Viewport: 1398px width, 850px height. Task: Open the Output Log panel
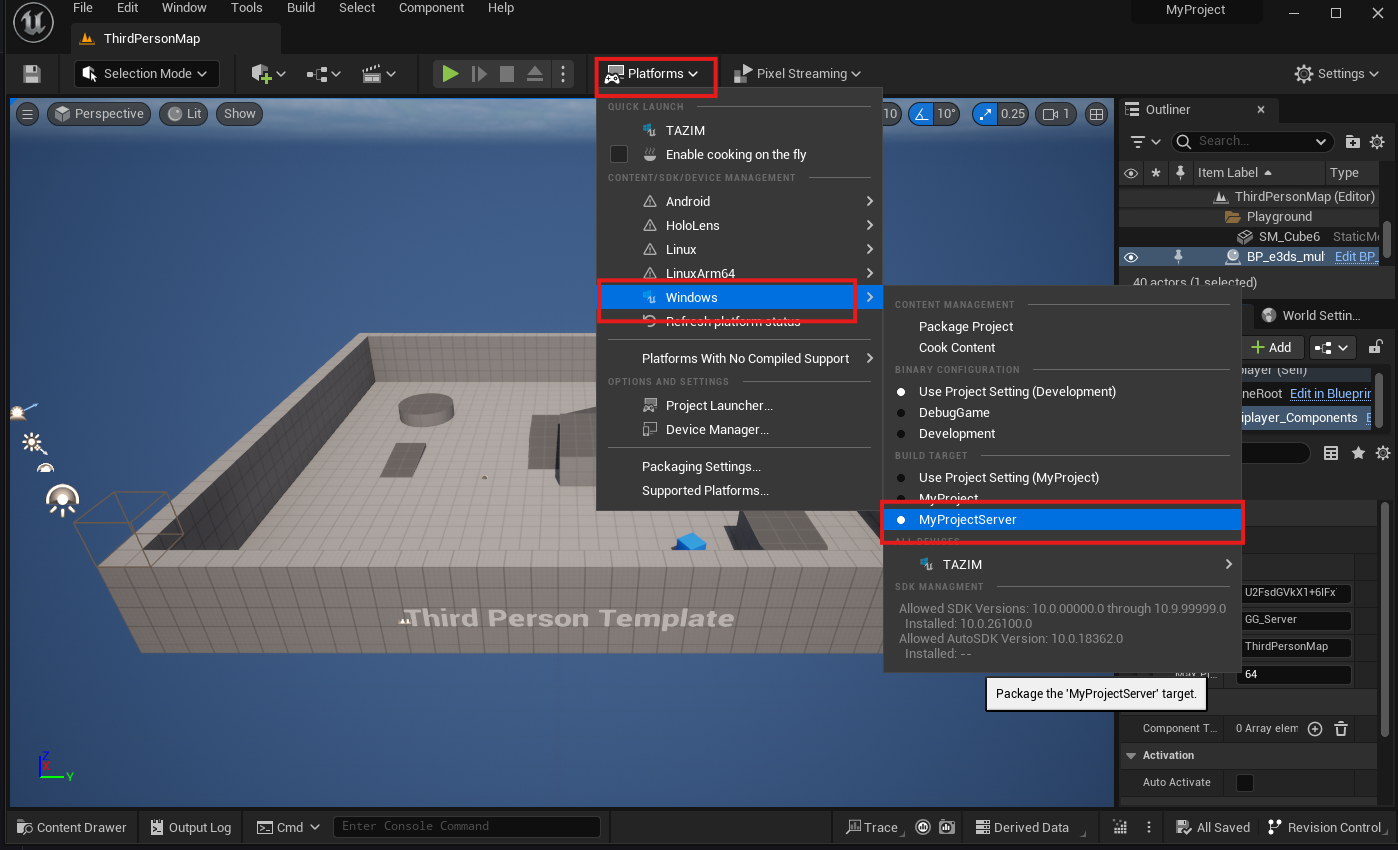(x=190, y=827)
